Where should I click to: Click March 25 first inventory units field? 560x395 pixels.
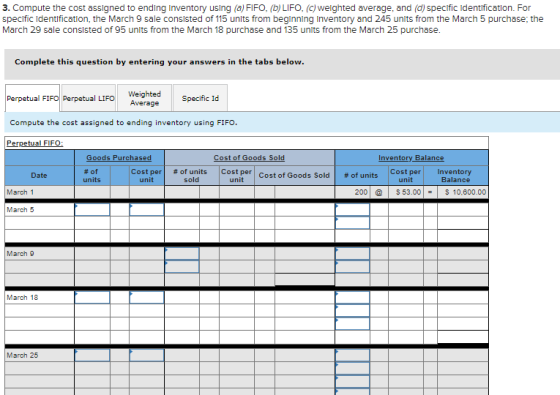(352, 355)
